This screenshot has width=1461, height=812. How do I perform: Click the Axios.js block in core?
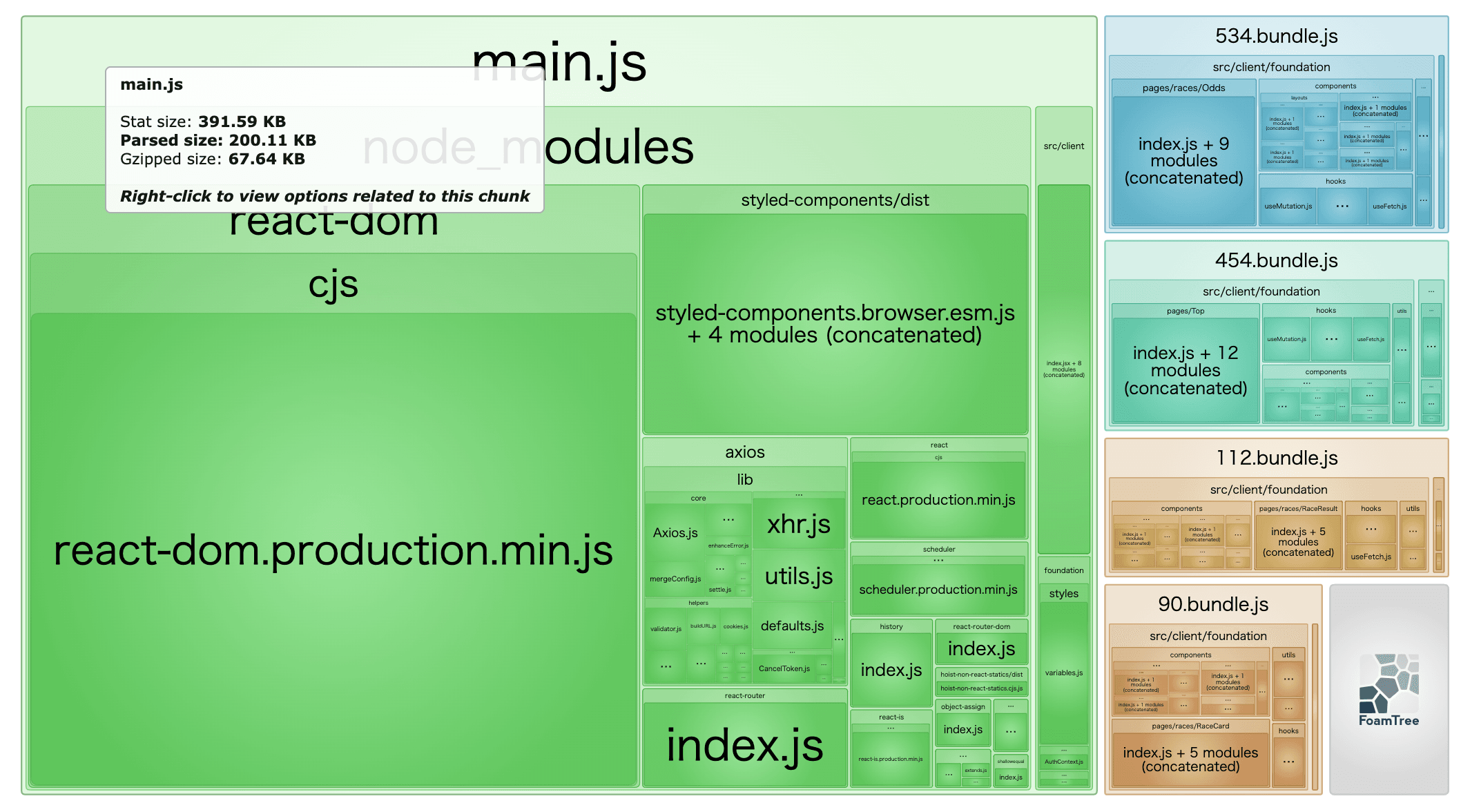(x=675, y=533)
